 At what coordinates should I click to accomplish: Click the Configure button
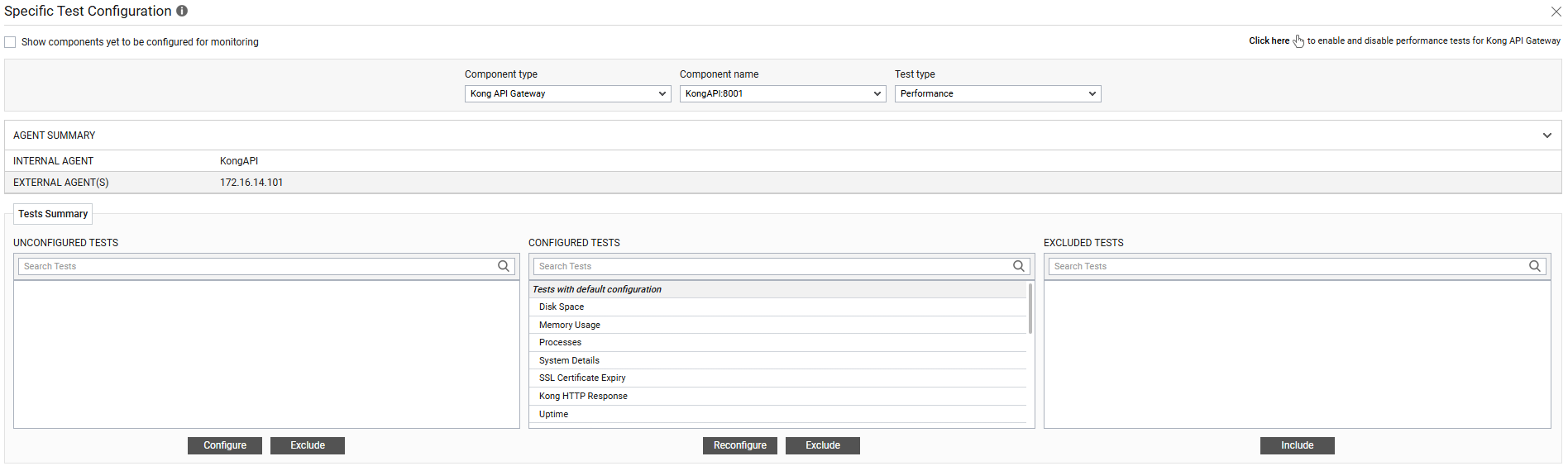tap(225, 445)
